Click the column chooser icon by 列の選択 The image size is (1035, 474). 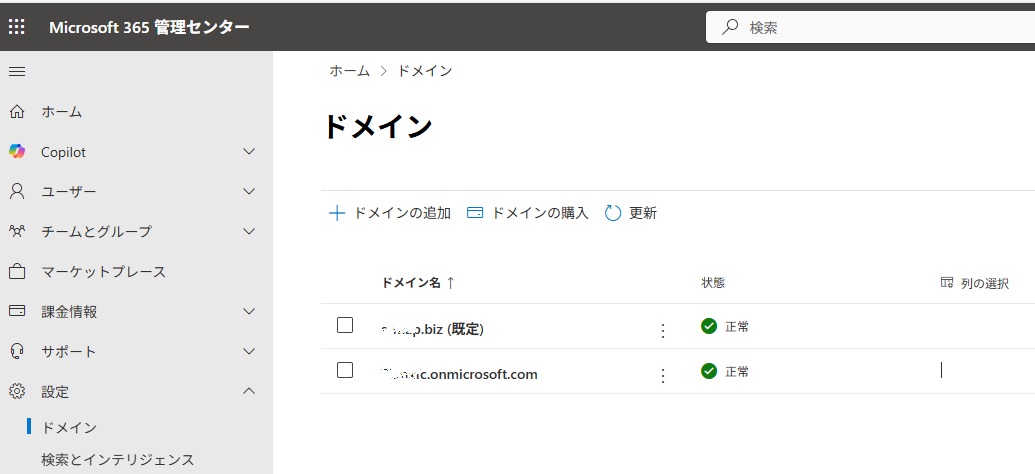click(947, 283)
